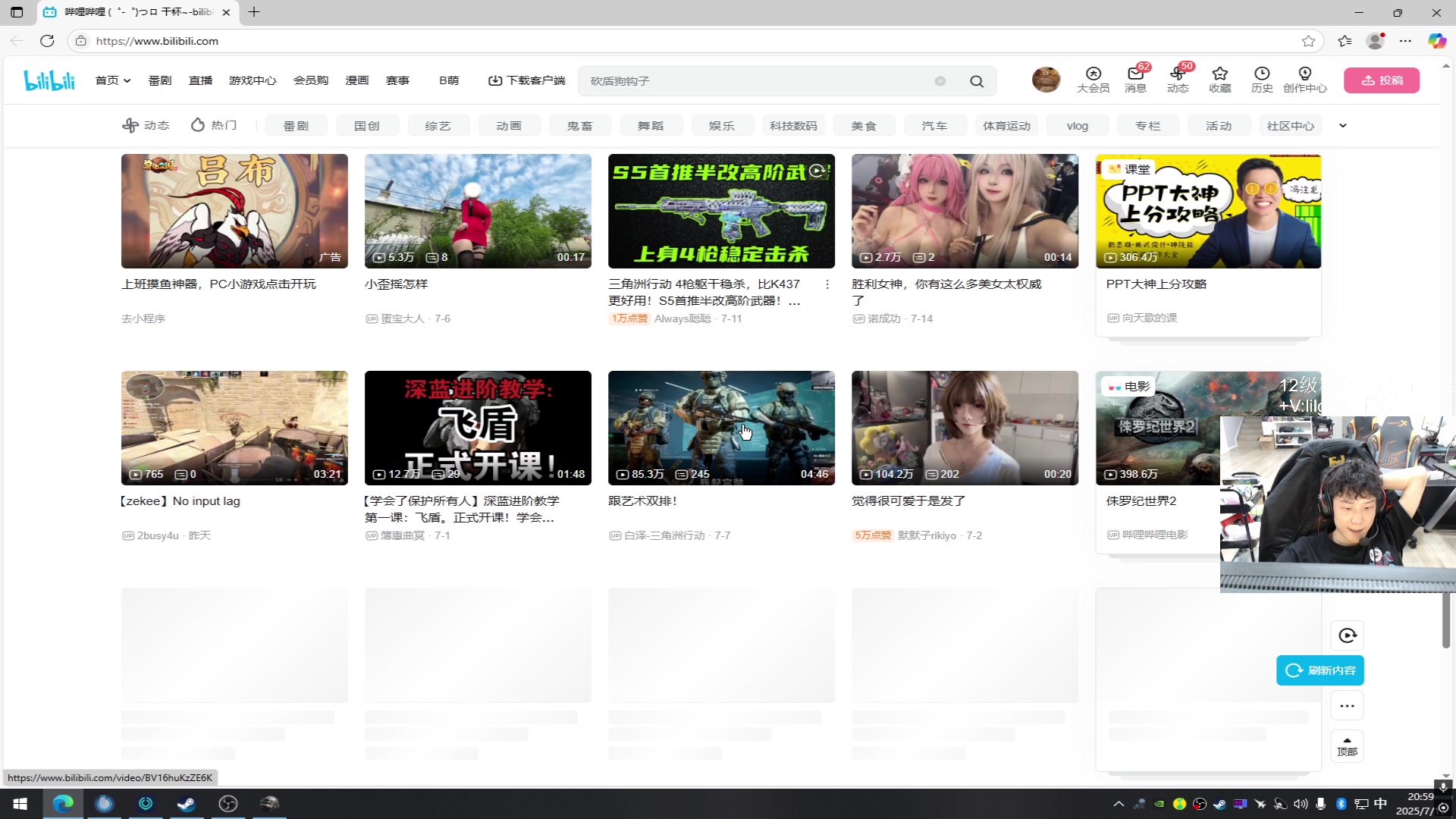Open PPT大神上分攻略 course thumbnail

[x=1208, y=211]
